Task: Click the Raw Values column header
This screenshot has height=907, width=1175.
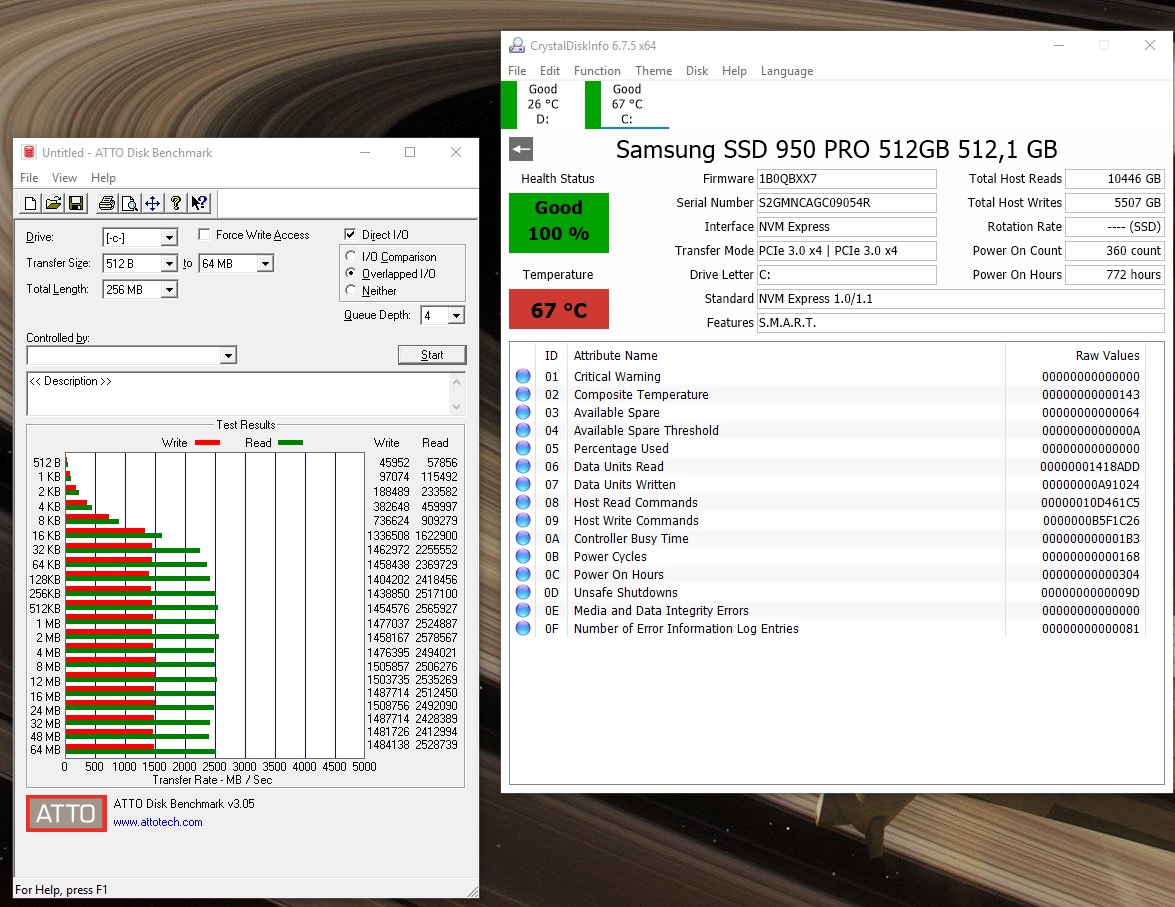Action: point(1107,355)
